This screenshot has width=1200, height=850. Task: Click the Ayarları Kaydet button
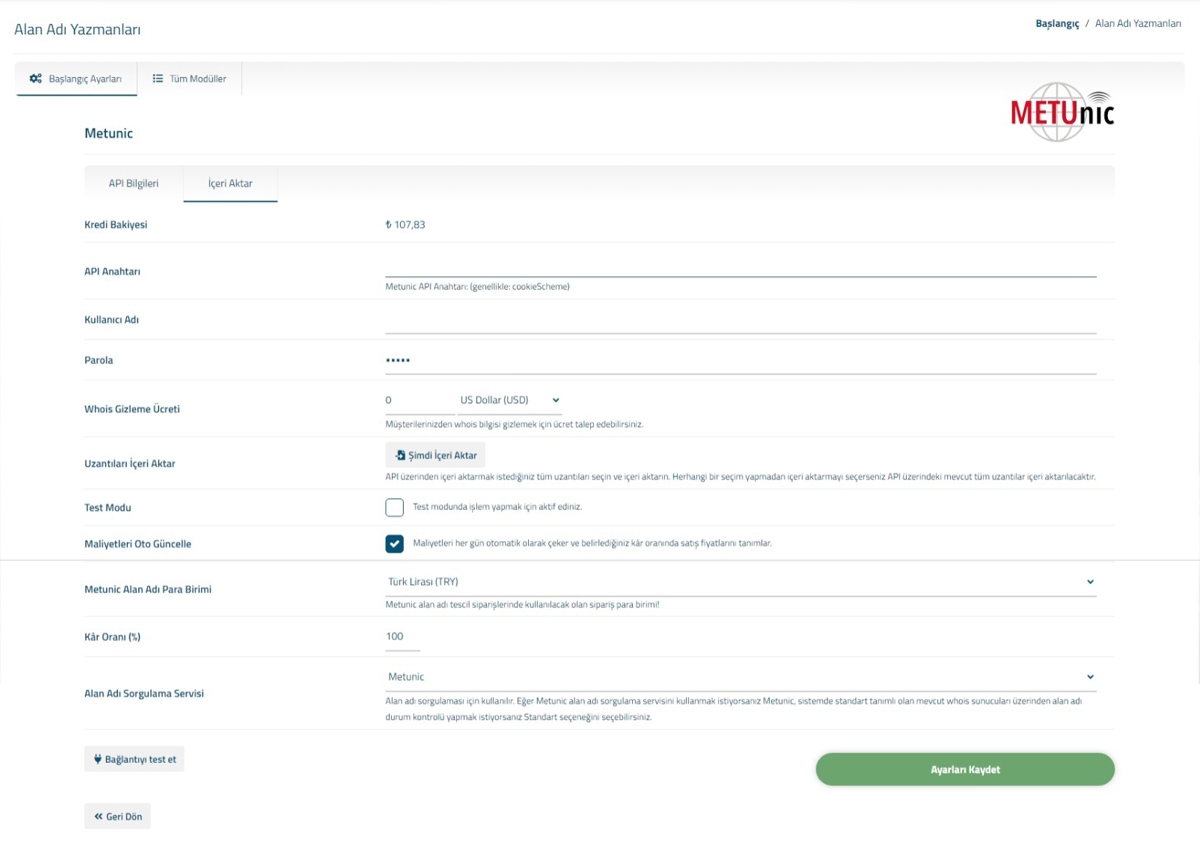965,770
